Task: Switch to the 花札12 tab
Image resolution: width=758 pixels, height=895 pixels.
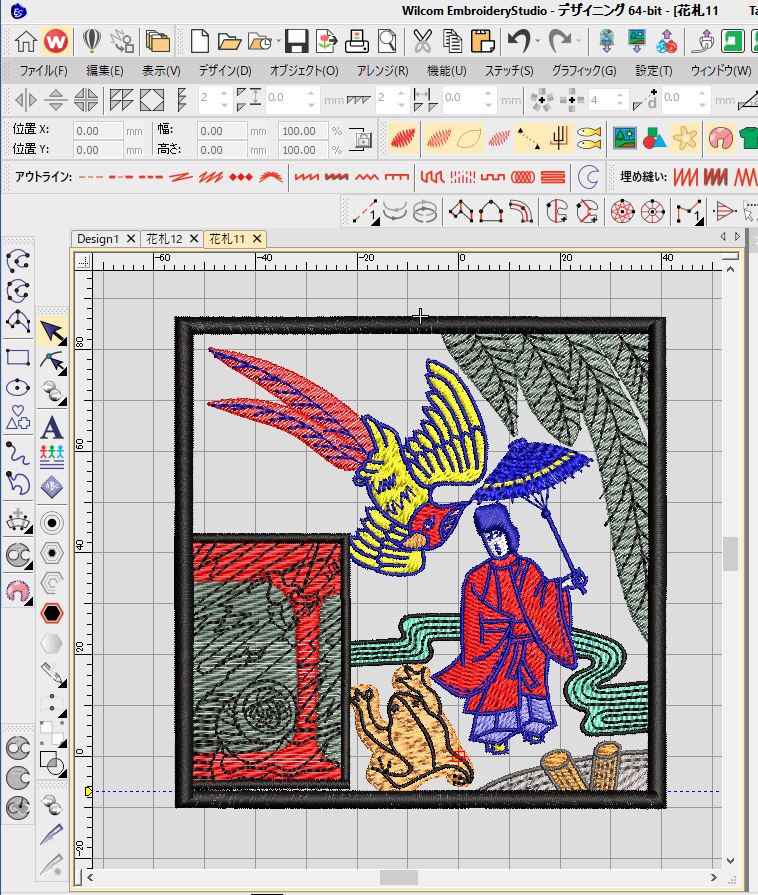Action: click(164, 239)
